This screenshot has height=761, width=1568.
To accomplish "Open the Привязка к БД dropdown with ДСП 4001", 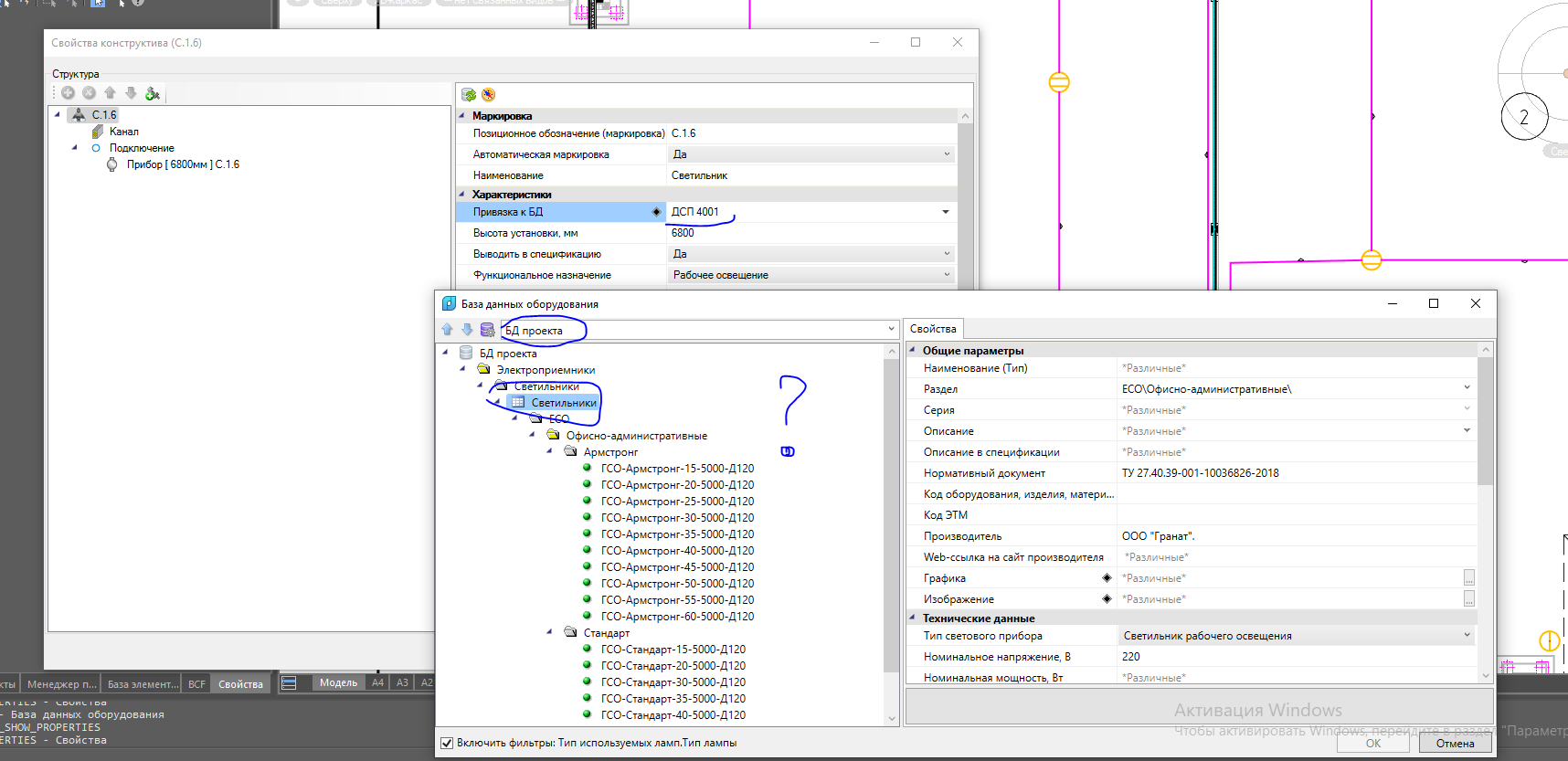I will tap(946, 212).
